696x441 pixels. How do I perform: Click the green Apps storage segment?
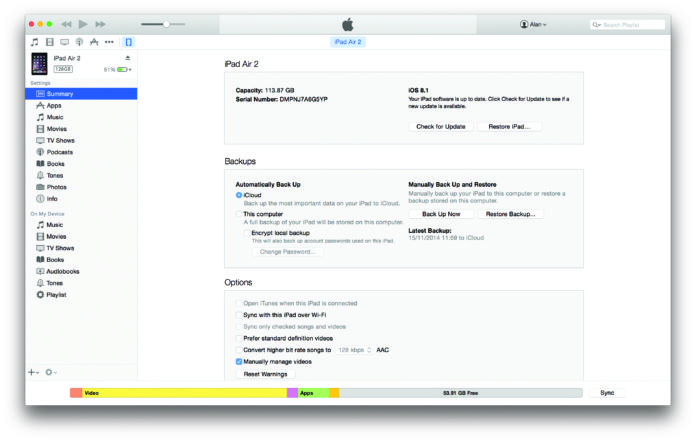pos(313,393)
